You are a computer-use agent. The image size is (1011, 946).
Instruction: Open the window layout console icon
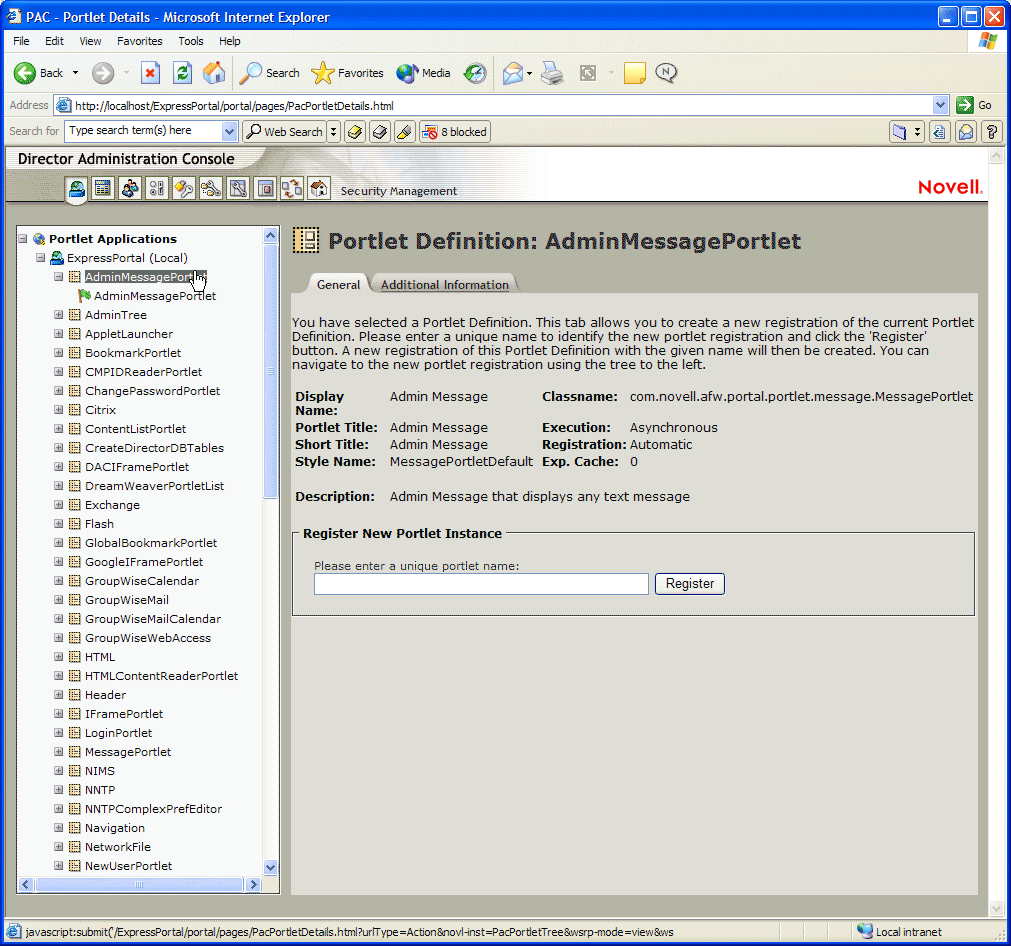(x=265, y=188)
